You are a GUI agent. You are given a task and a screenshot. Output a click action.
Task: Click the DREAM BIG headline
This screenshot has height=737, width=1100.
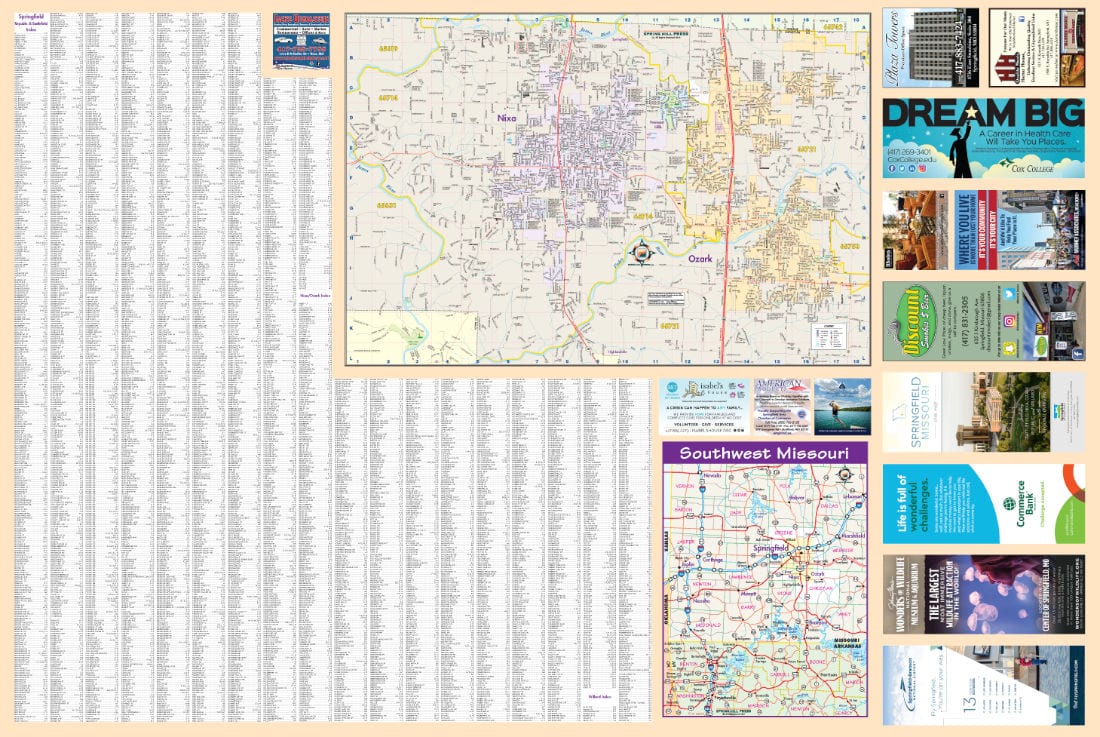click(984, 113)
